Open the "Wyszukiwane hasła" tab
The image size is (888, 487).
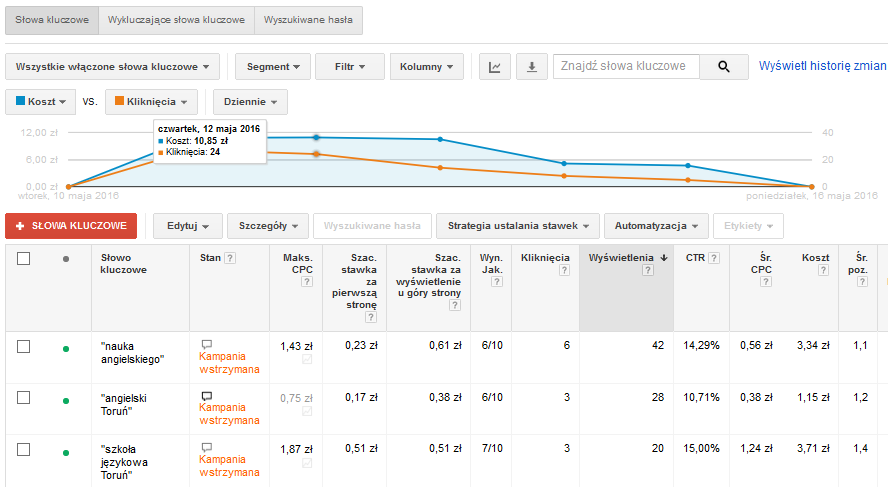pyautogui.click(x=308, y=20)
